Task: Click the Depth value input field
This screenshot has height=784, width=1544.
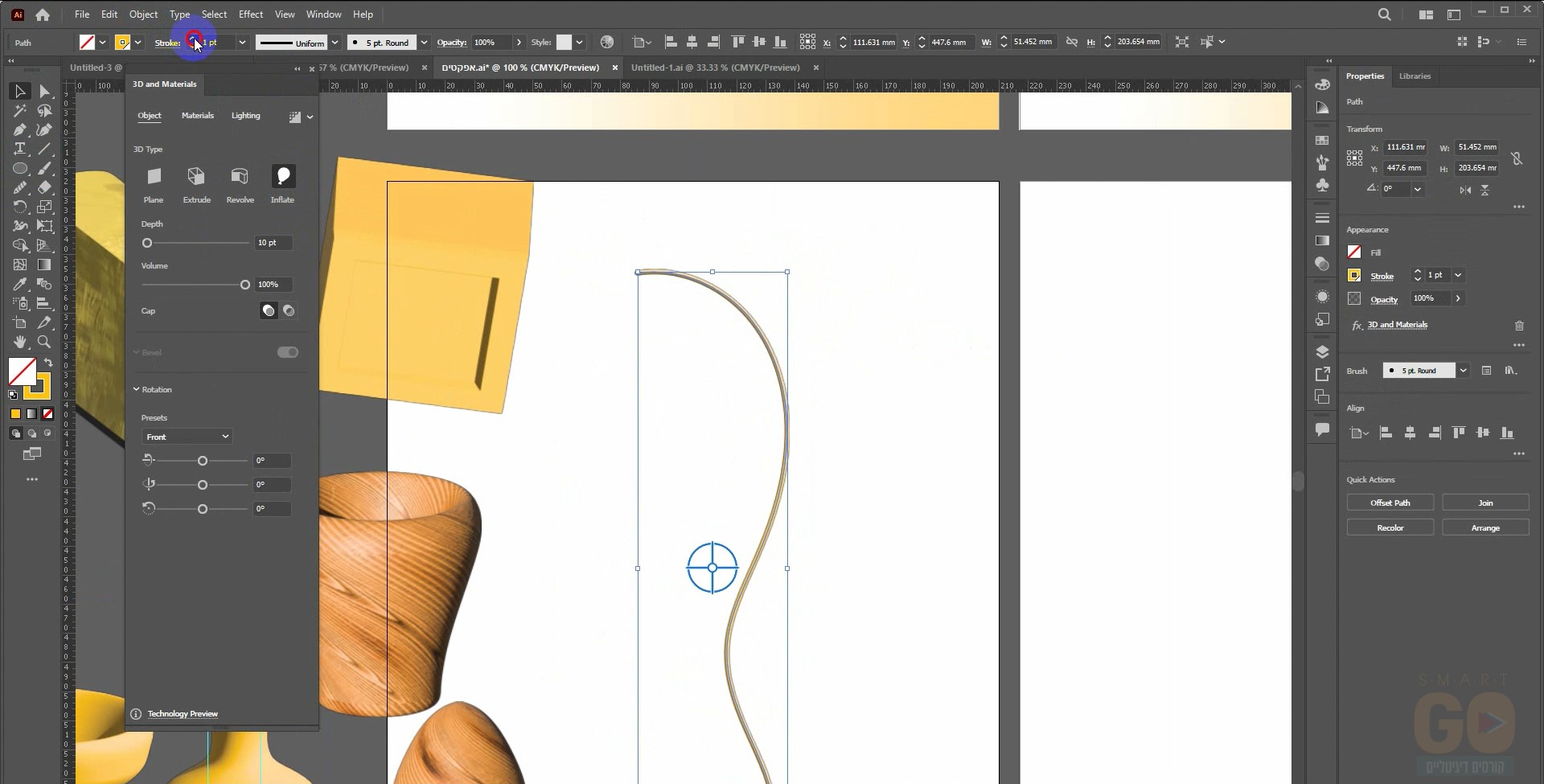Action: [x=273, y=243]
